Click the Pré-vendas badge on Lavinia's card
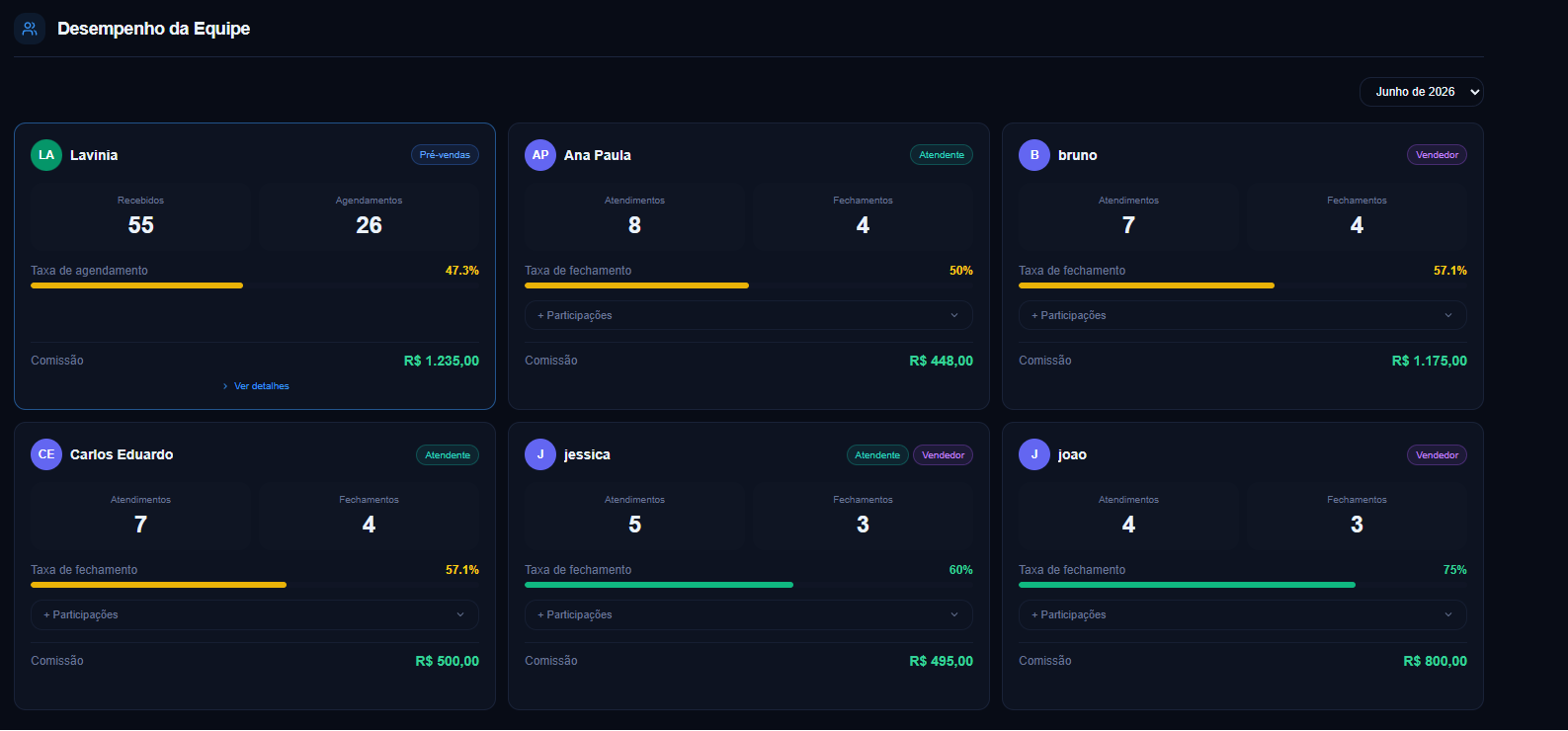The width and height of the screenshot is (1568, 731). 445,155
